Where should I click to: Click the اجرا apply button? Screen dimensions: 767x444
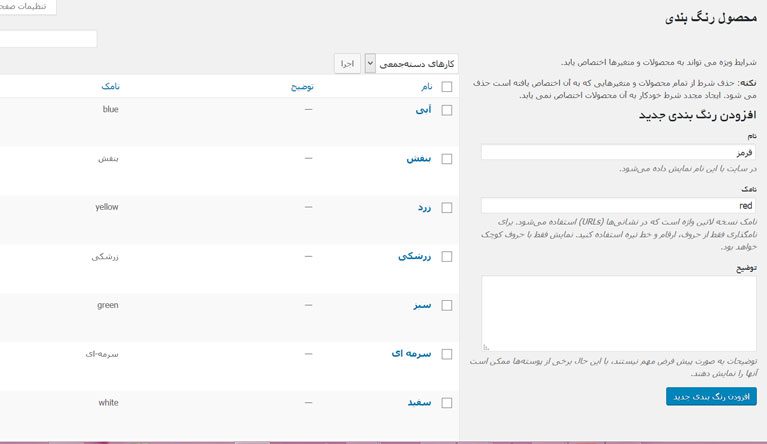(346, 63)
